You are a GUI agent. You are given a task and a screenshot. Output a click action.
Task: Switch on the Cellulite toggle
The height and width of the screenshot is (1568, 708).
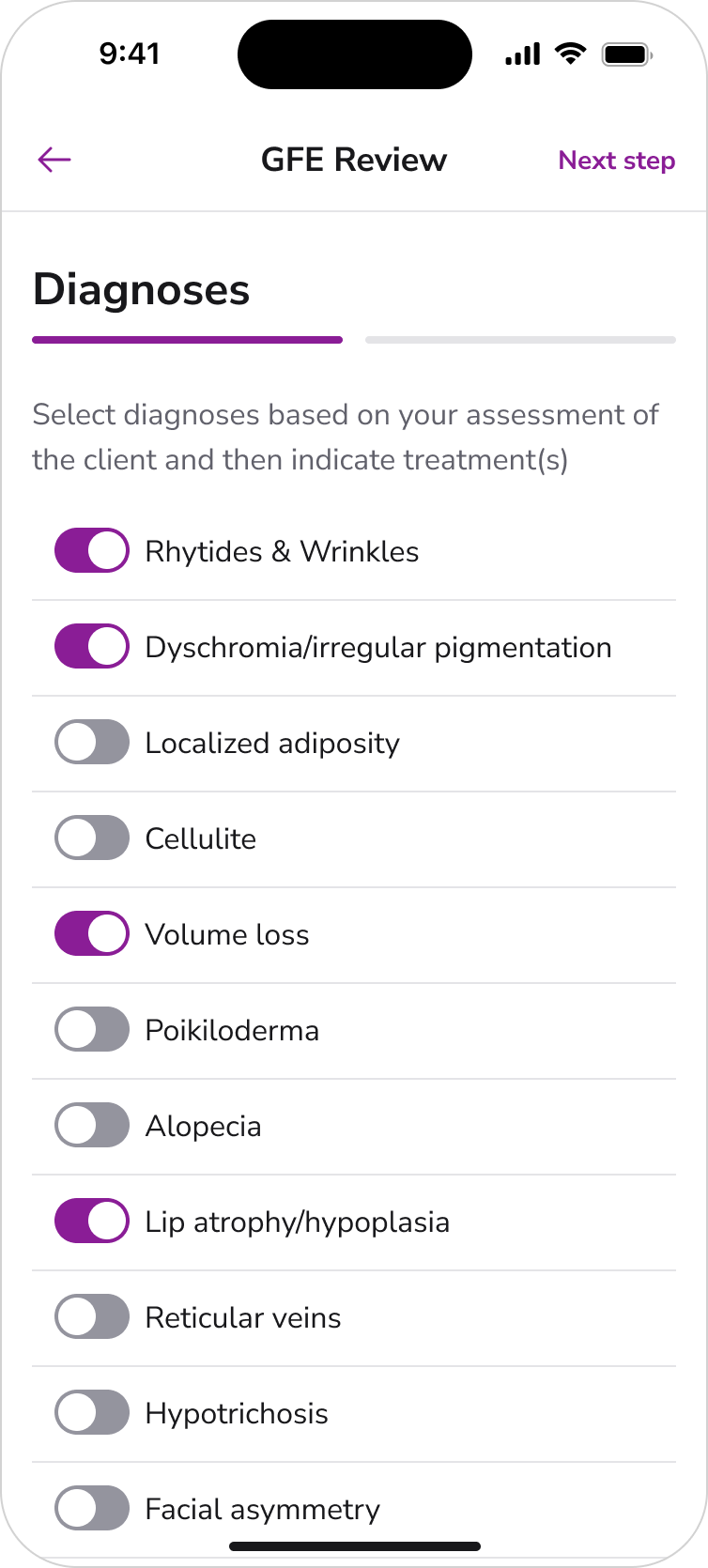pos(92,838)
